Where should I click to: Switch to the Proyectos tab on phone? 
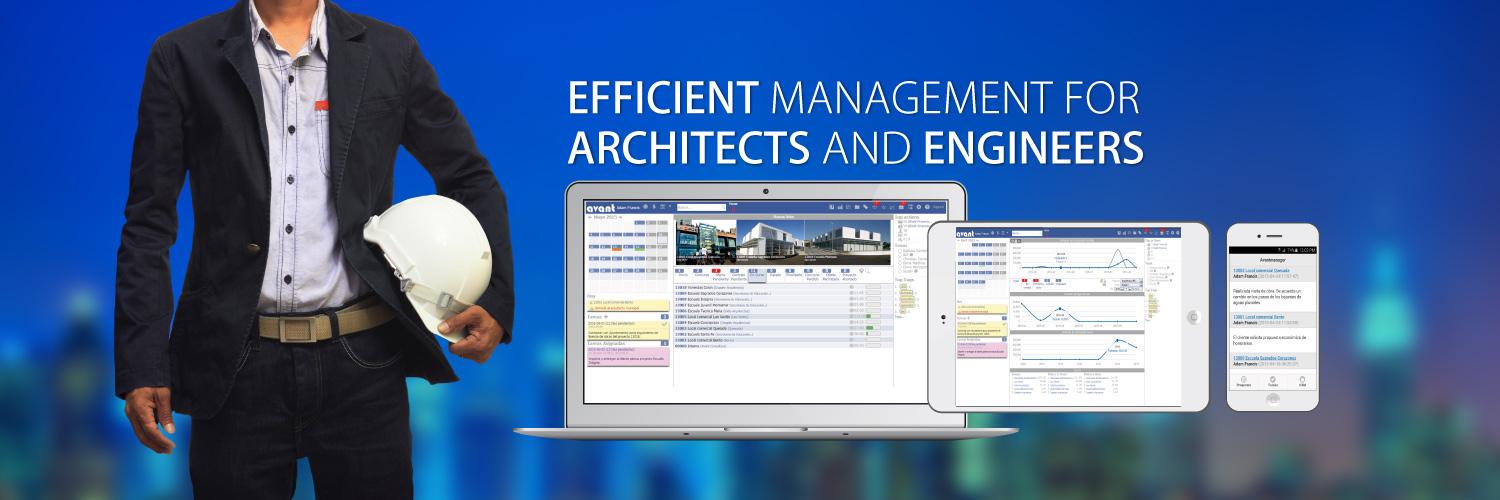click(1244, 381)
